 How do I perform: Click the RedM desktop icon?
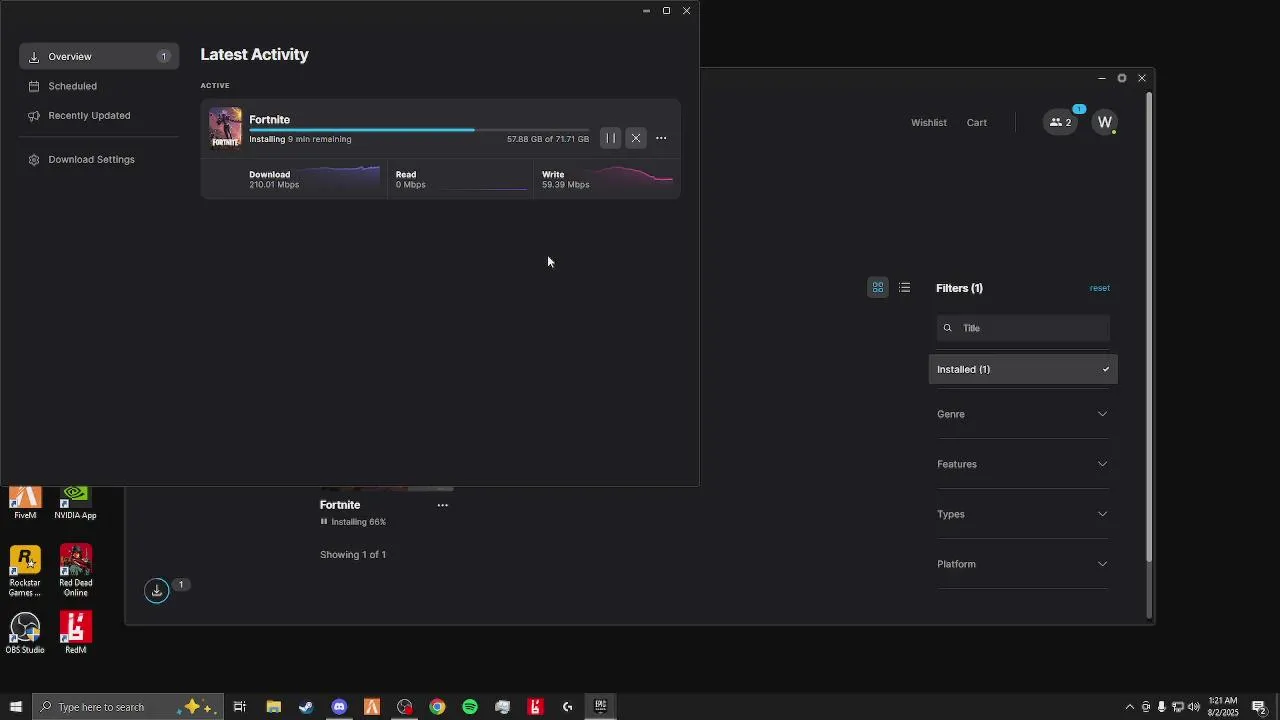(x=76, y=633)
